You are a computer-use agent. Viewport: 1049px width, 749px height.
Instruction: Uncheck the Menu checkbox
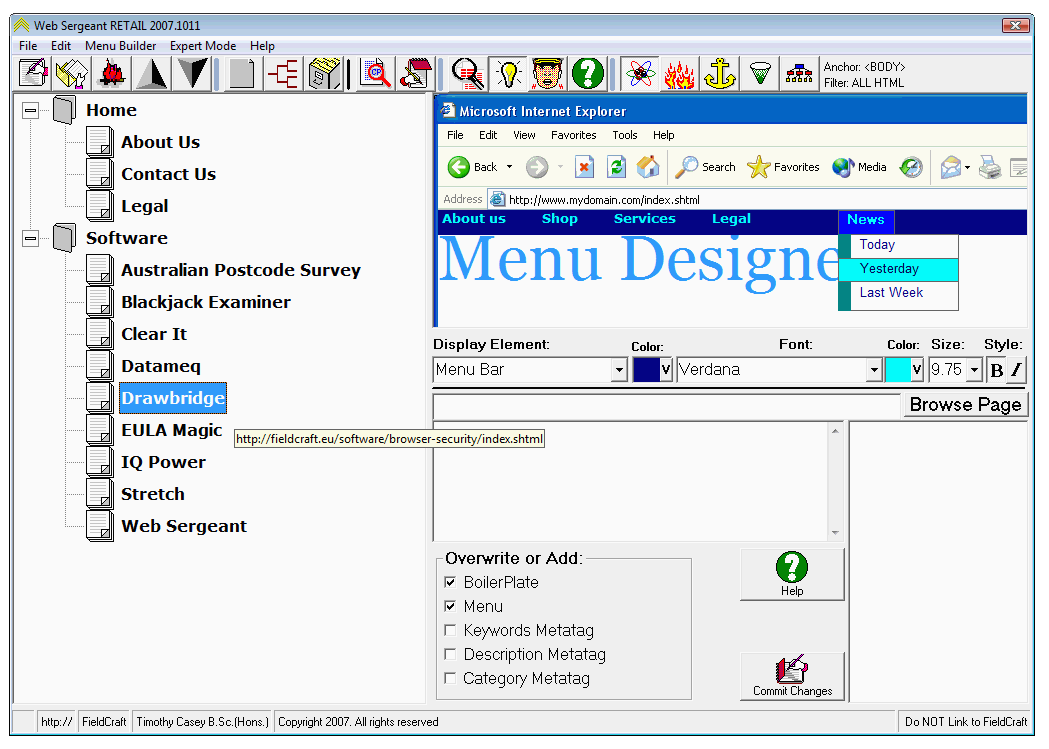click(450, 607)
